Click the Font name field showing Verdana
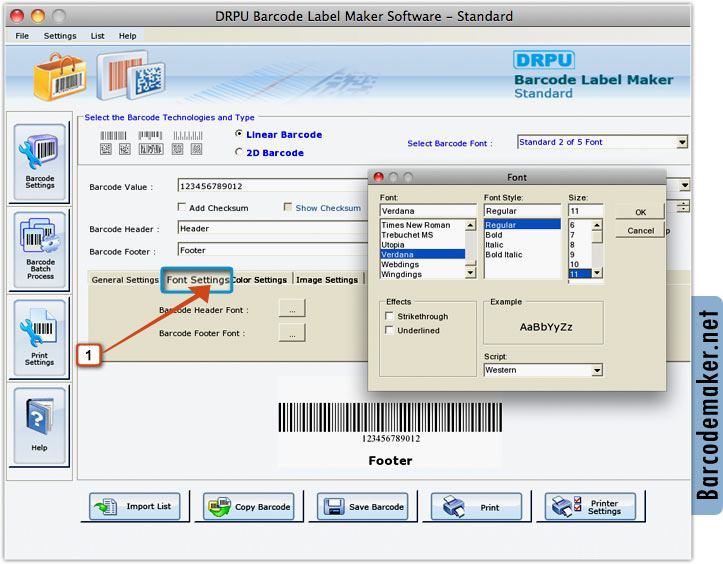The height and width of the screenshot is (564, 723). pos(428,211)
